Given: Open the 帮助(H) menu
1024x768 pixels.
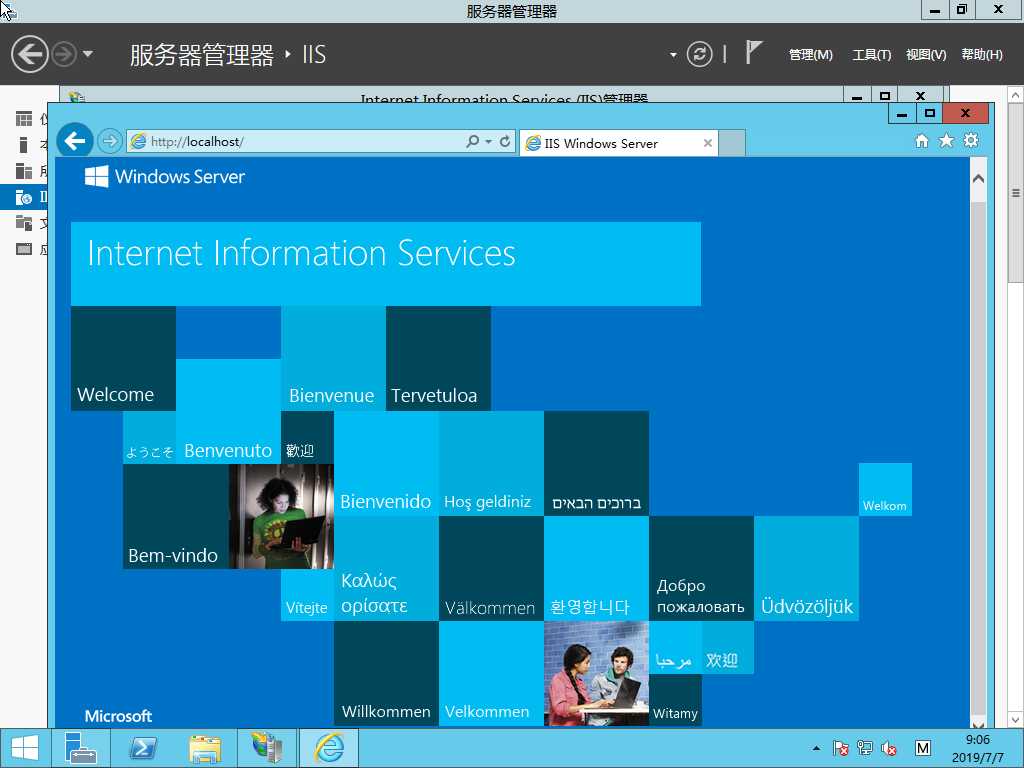Looking at the screenshot, I should point(982,55).
